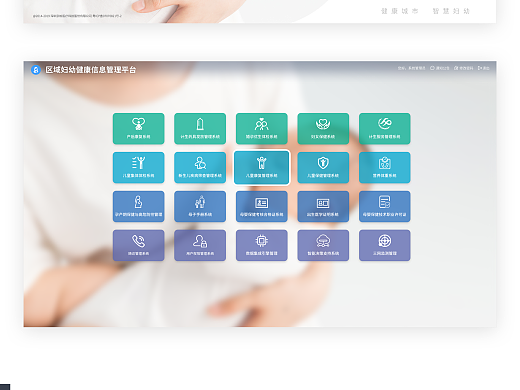Click the header link with pencil edit icon

coord(463,68)
